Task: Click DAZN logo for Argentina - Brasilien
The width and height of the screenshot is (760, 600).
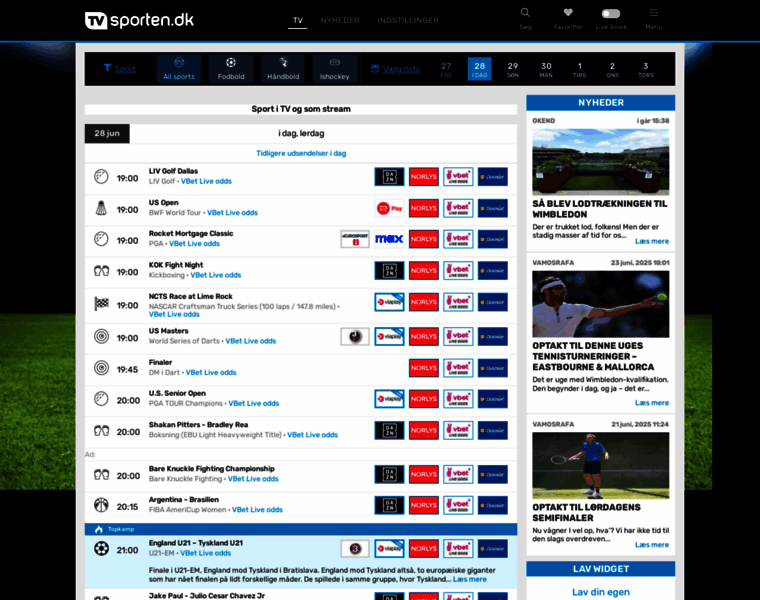Action: coord(389,505)
